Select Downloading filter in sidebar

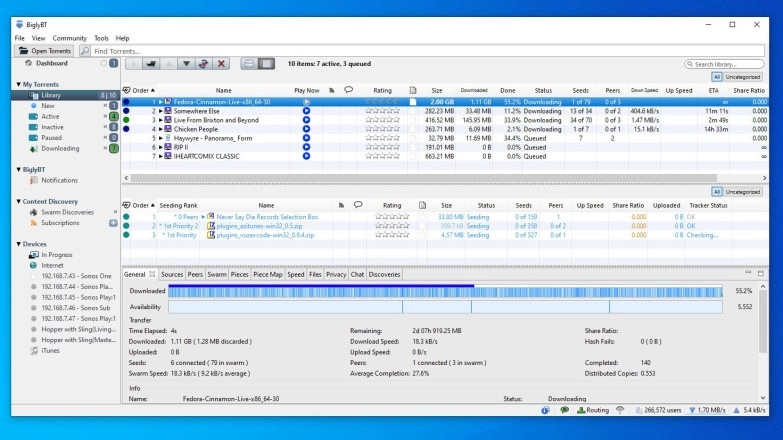point(60,148)
